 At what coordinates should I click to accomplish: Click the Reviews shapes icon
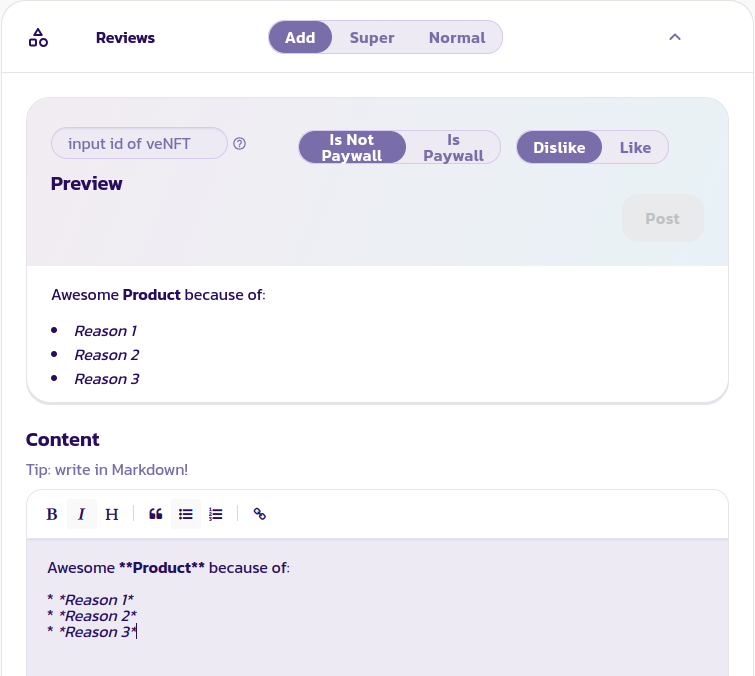(38, 38)
